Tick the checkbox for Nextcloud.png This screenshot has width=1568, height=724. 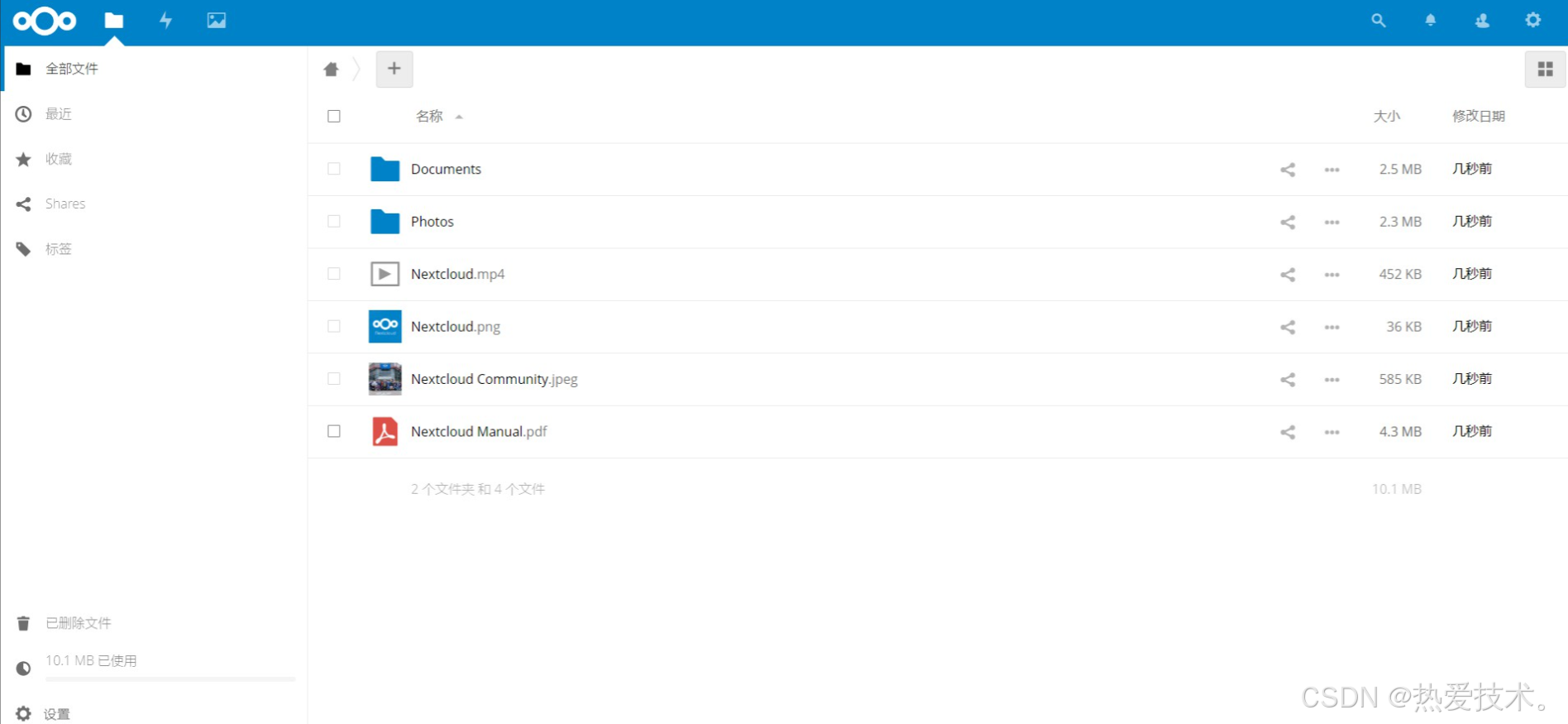(x=334, y=326)
